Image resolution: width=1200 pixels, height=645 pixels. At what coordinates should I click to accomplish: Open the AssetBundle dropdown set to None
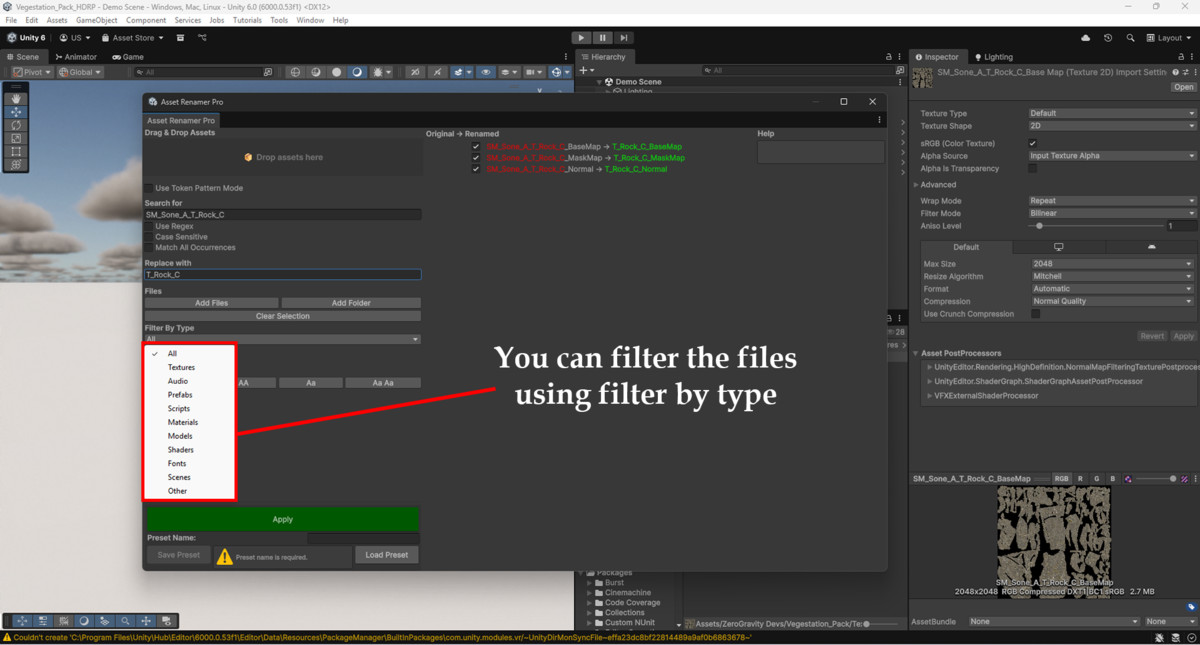point(1053,621)
